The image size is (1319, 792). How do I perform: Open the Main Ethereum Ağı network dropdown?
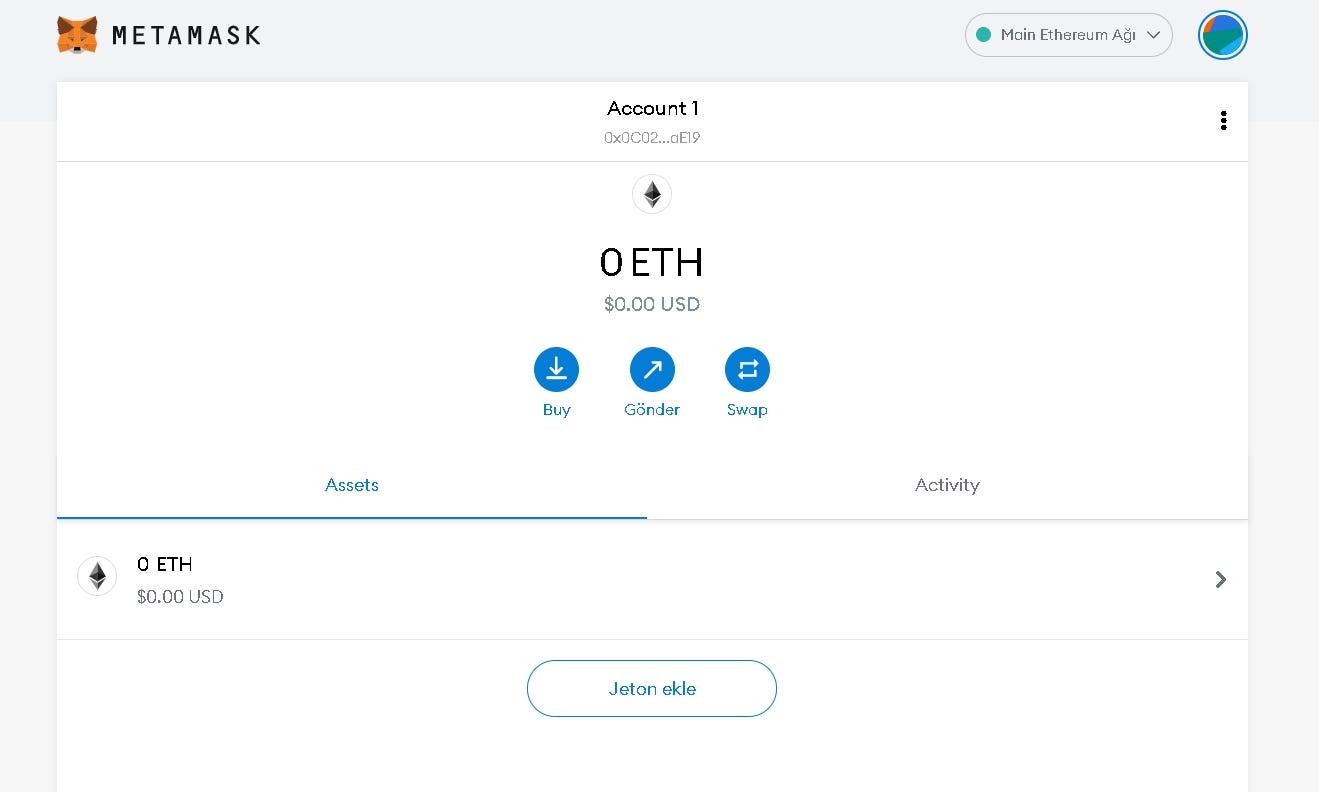point(1068,35)
